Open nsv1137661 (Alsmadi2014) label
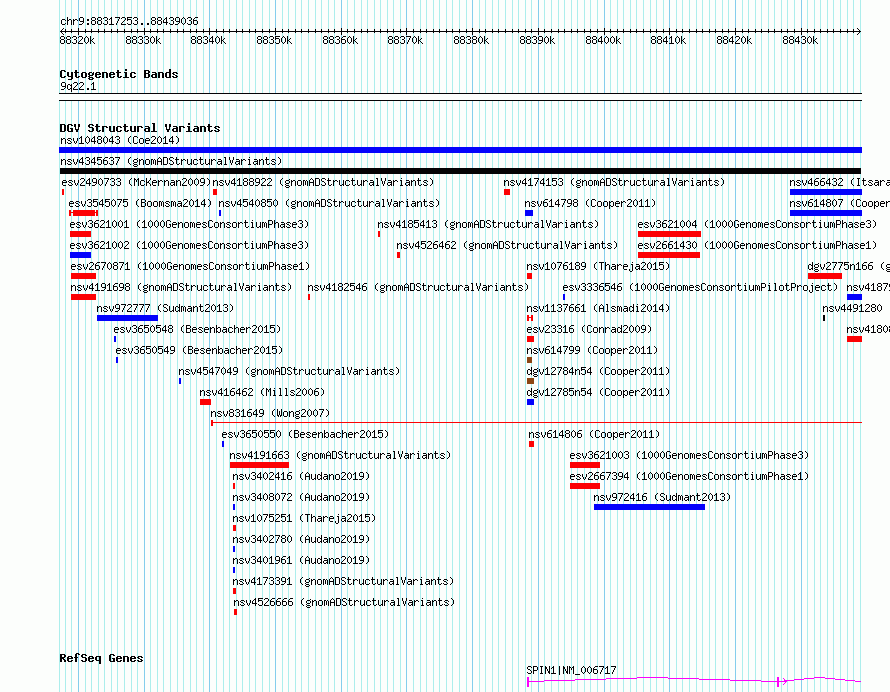This screenshot has height=692, width=890. point(598,308)
